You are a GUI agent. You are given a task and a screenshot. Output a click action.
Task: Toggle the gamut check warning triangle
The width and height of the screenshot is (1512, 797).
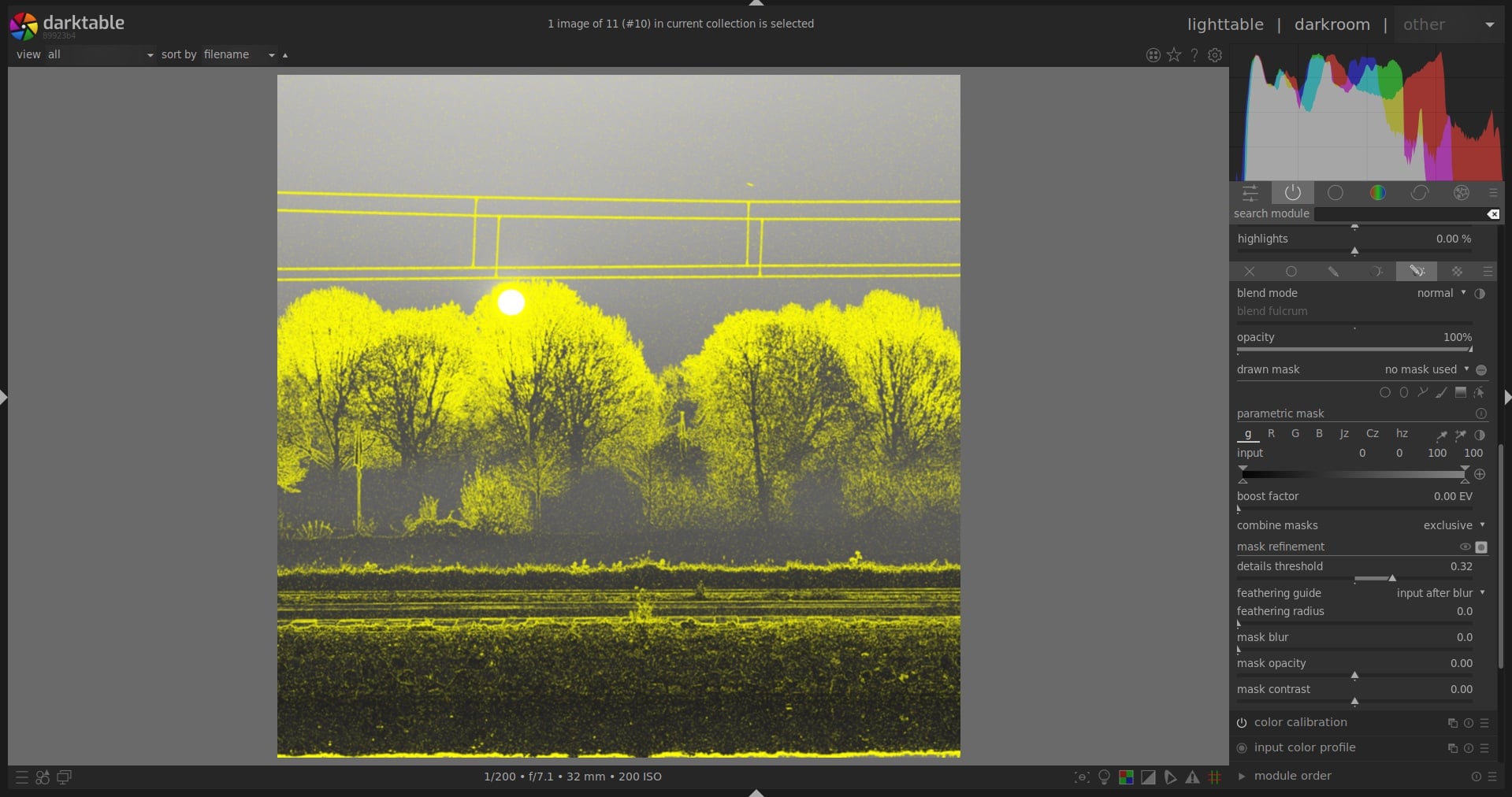[1193, 777]
